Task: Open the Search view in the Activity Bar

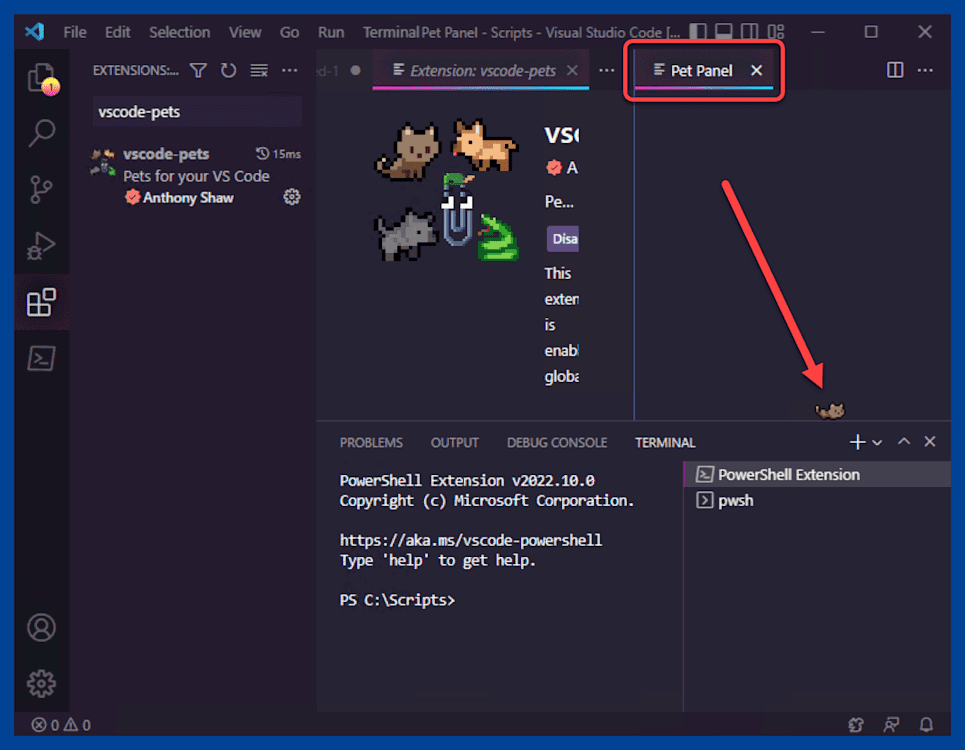Action: (x=41, y=132)
